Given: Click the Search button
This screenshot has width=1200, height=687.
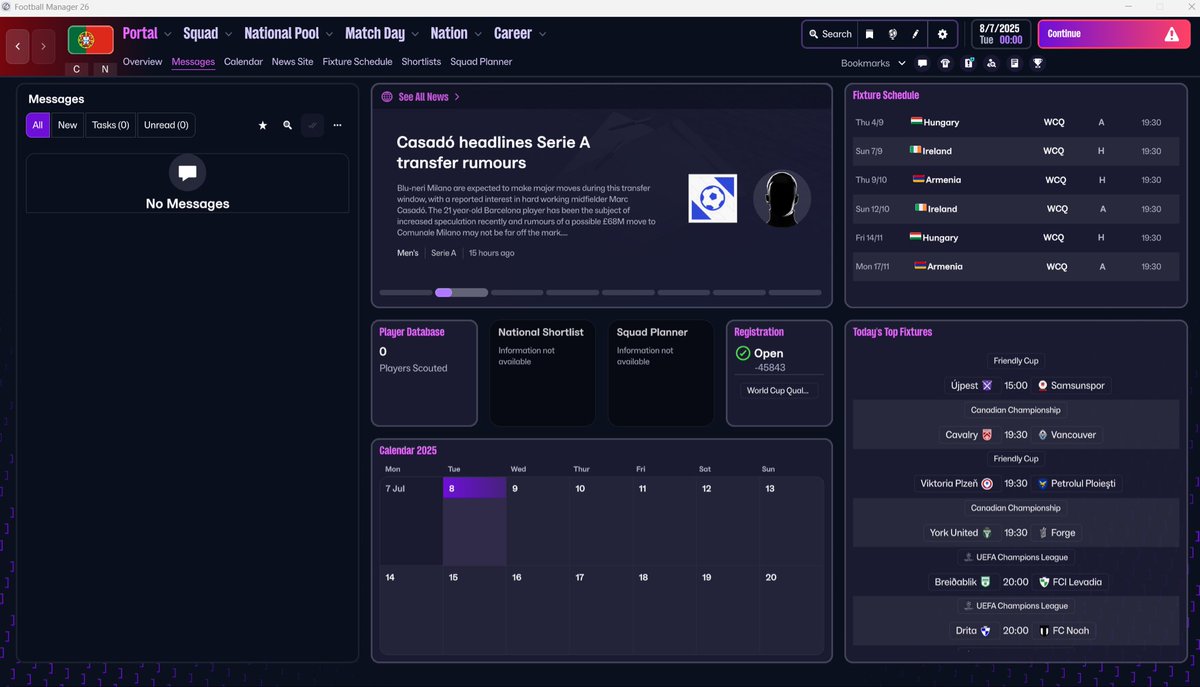Looking at the screenshot, I should 830,34.
